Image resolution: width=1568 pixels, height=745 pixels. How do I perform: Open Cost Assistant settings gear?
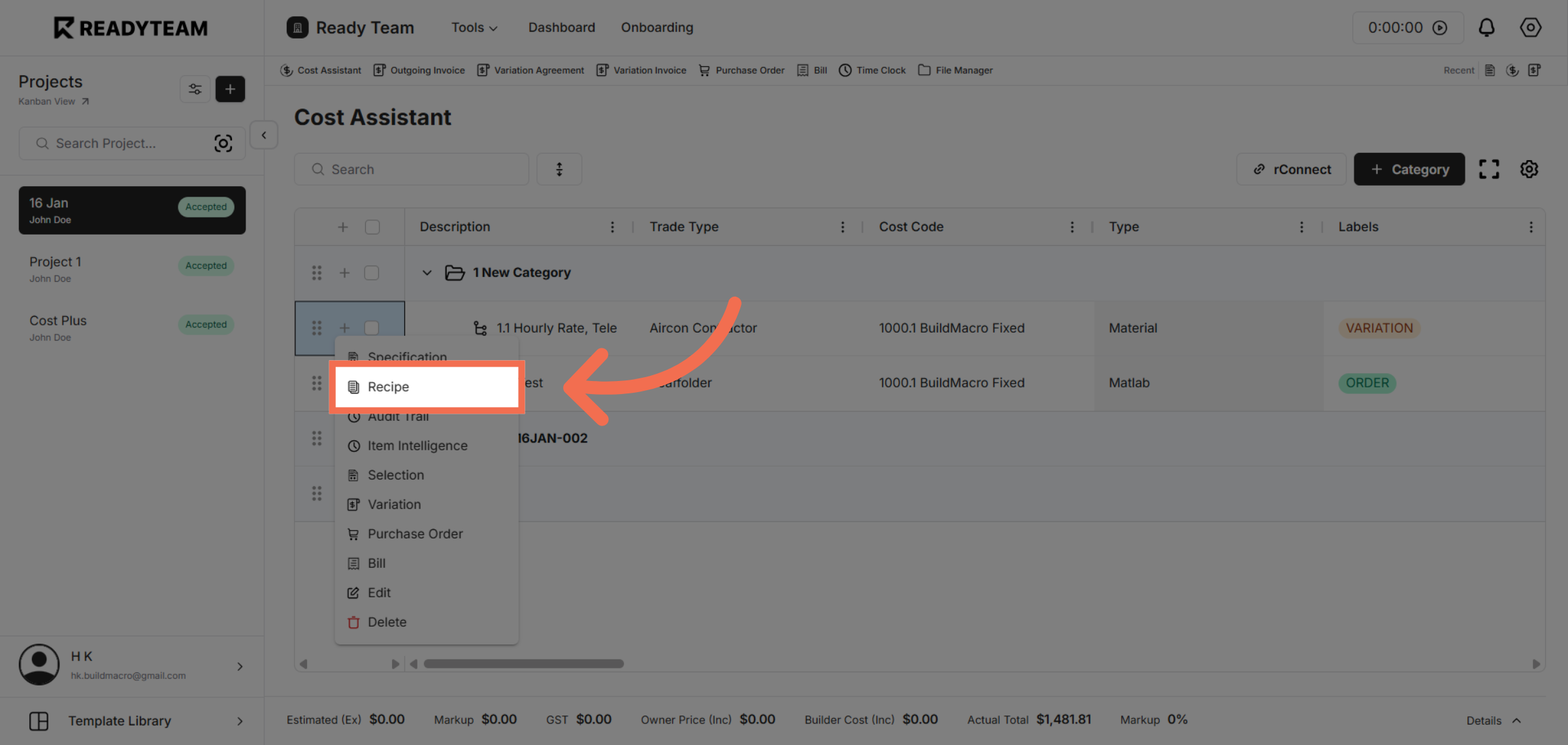pyautogui.click(x=1529, y=169)
